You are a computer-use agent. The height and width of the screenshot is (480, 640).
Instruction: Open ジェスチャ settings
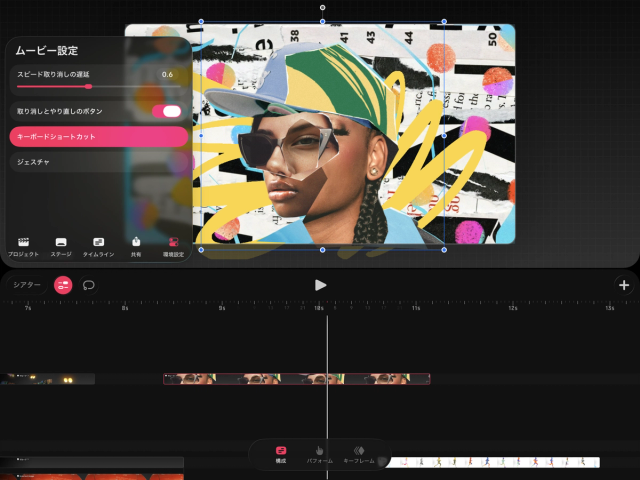pyautogui.click(x=98, y=162)
